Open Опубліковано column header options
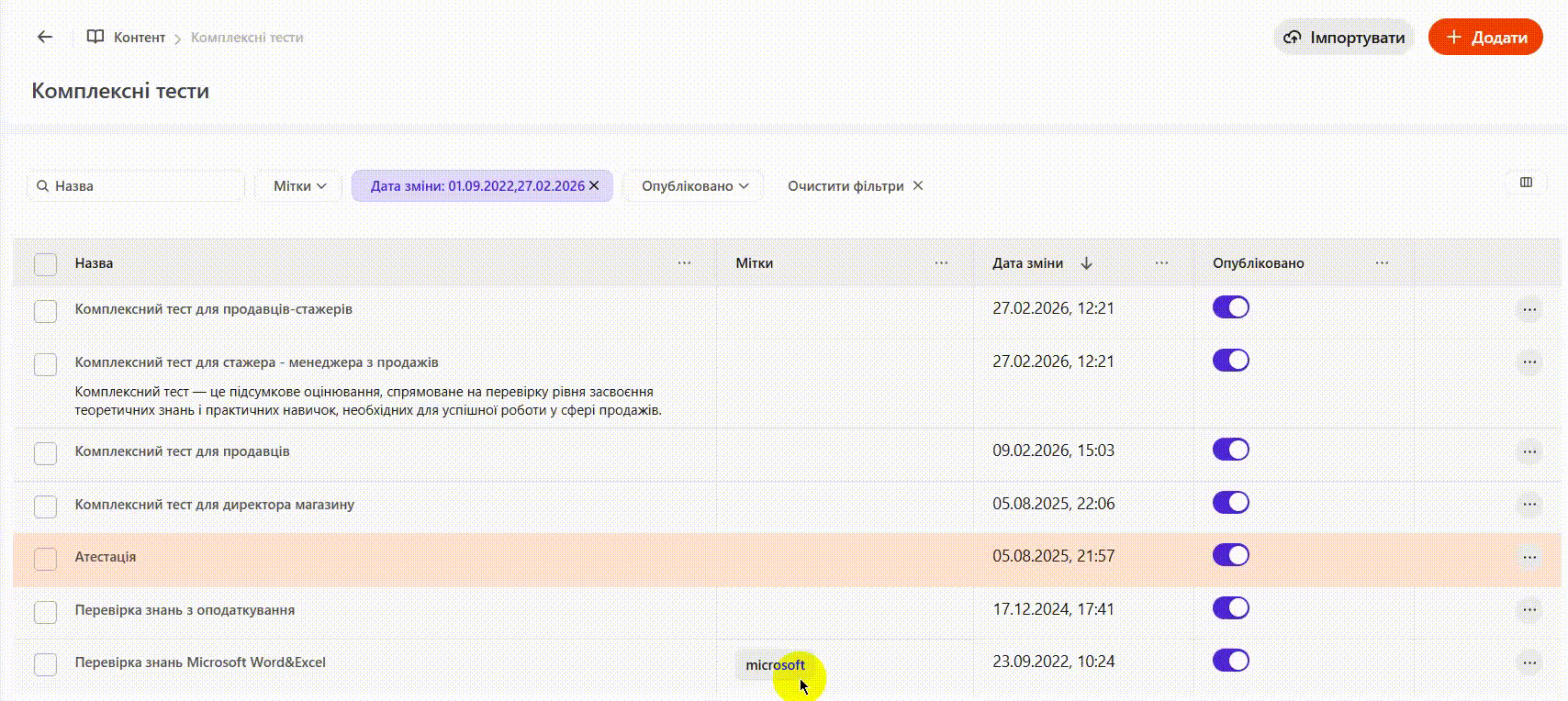 pyautogui.click(x=1382, y=263)
